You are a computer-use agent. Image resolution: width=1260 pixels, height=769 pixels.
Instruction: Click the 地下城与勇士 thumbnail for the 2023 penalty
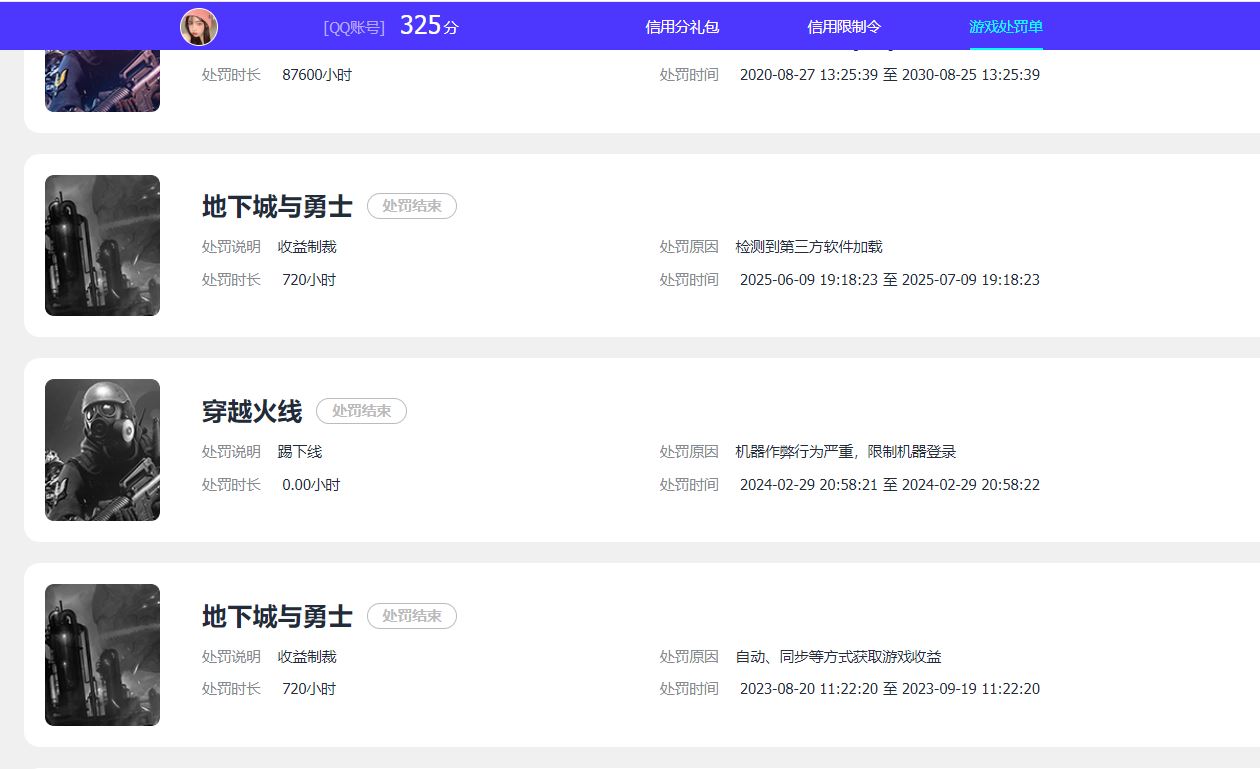pos(102,654)
